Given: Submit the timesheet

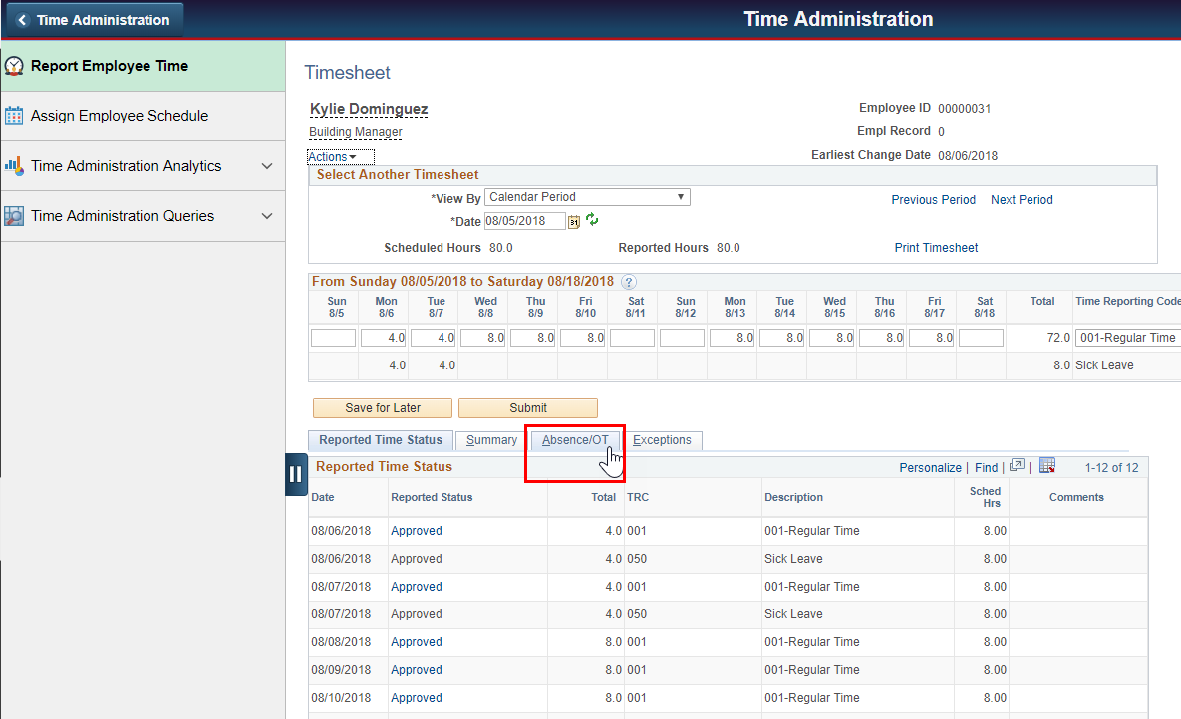Looking at the screenshot, I should pos(528,407).
